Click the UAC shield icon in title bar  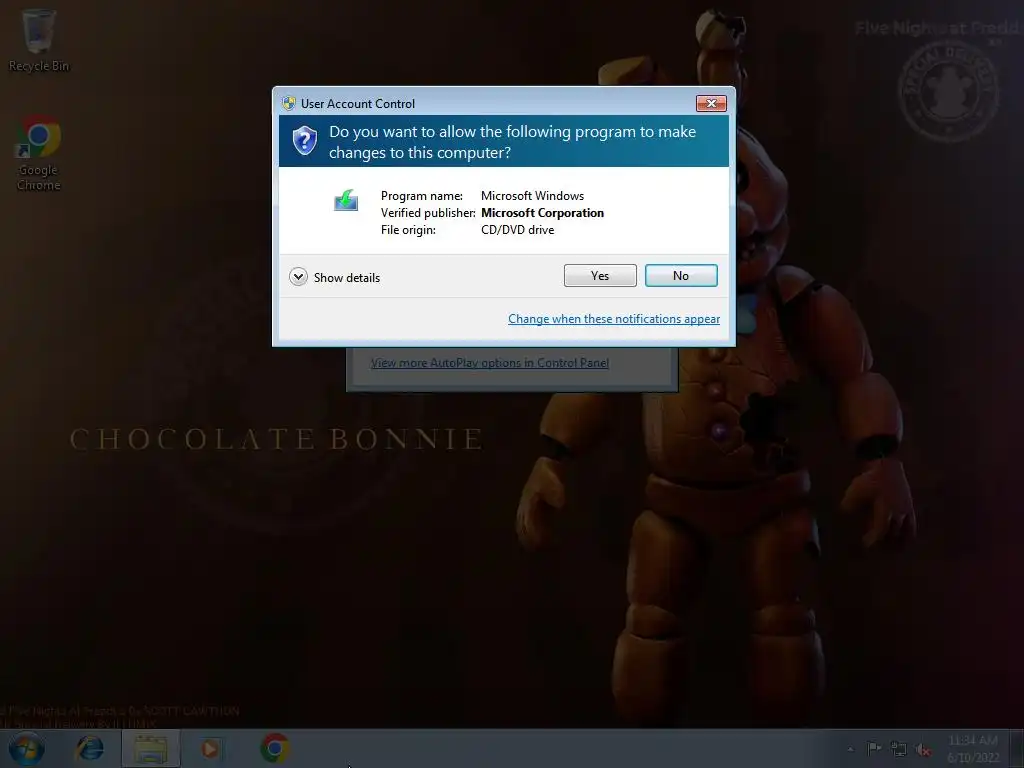tap(289, 103)
